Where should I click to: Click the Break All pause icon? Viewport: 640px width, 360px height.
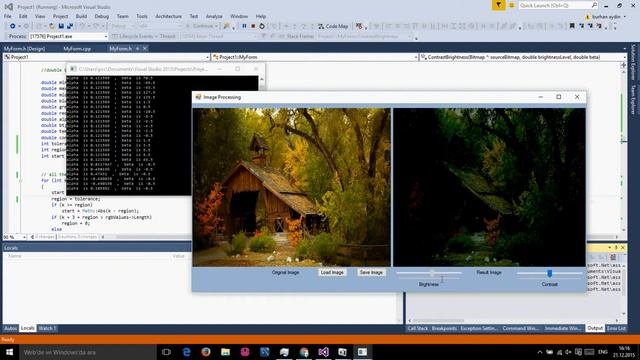pos(244,26)
